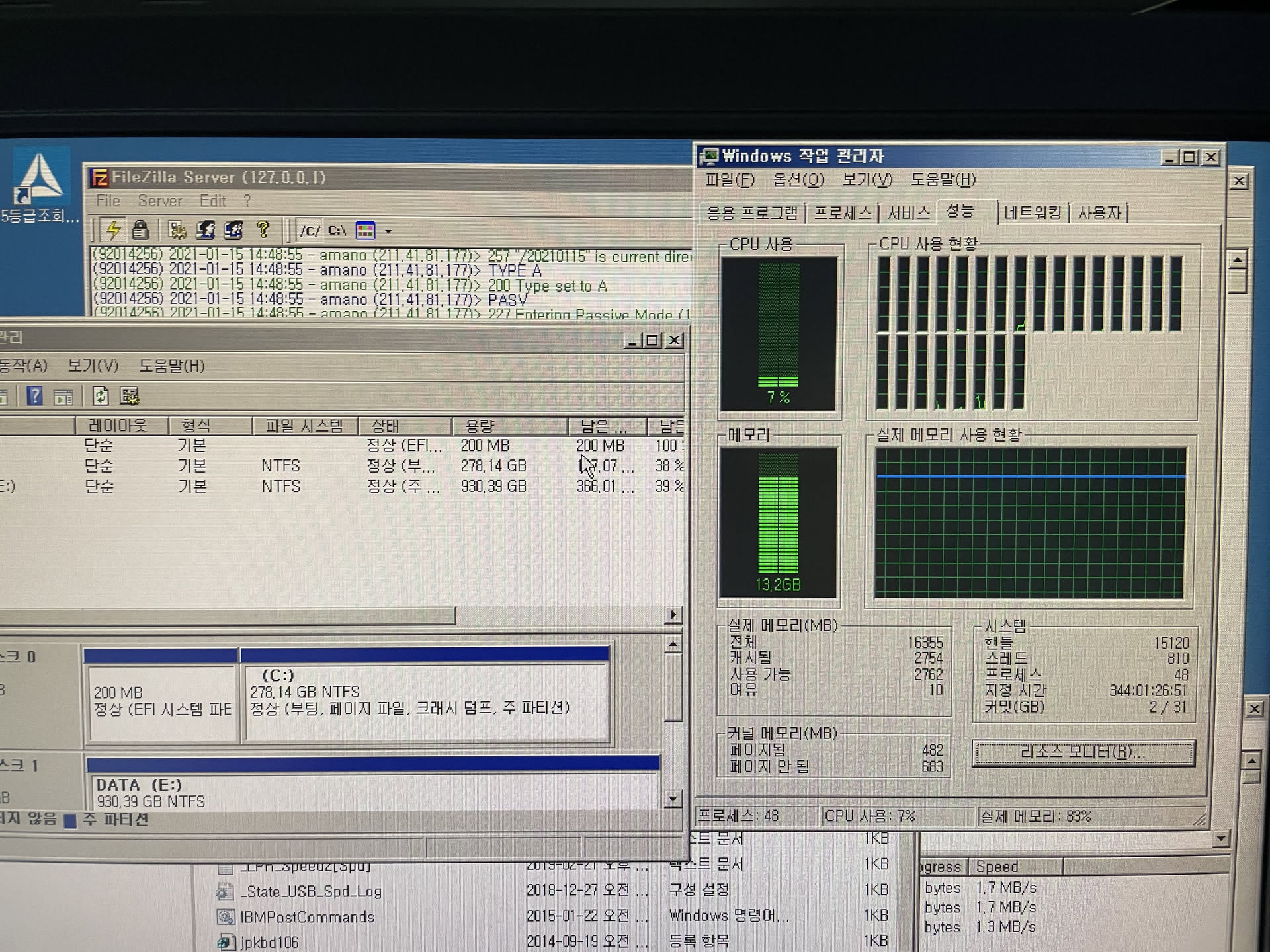
Task: Select the DATA (E:) partition block
Action: [x=374, y=792]
